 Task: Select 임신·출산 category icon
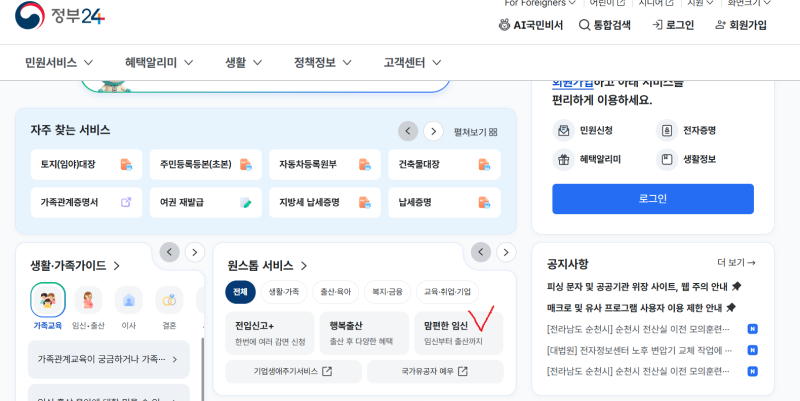(x=88, y=300)
